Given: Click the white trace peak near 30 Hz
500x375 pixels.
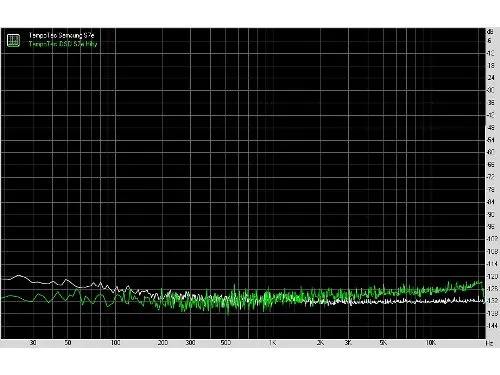Looking at the screenshot, I should (x=19, y=276).
